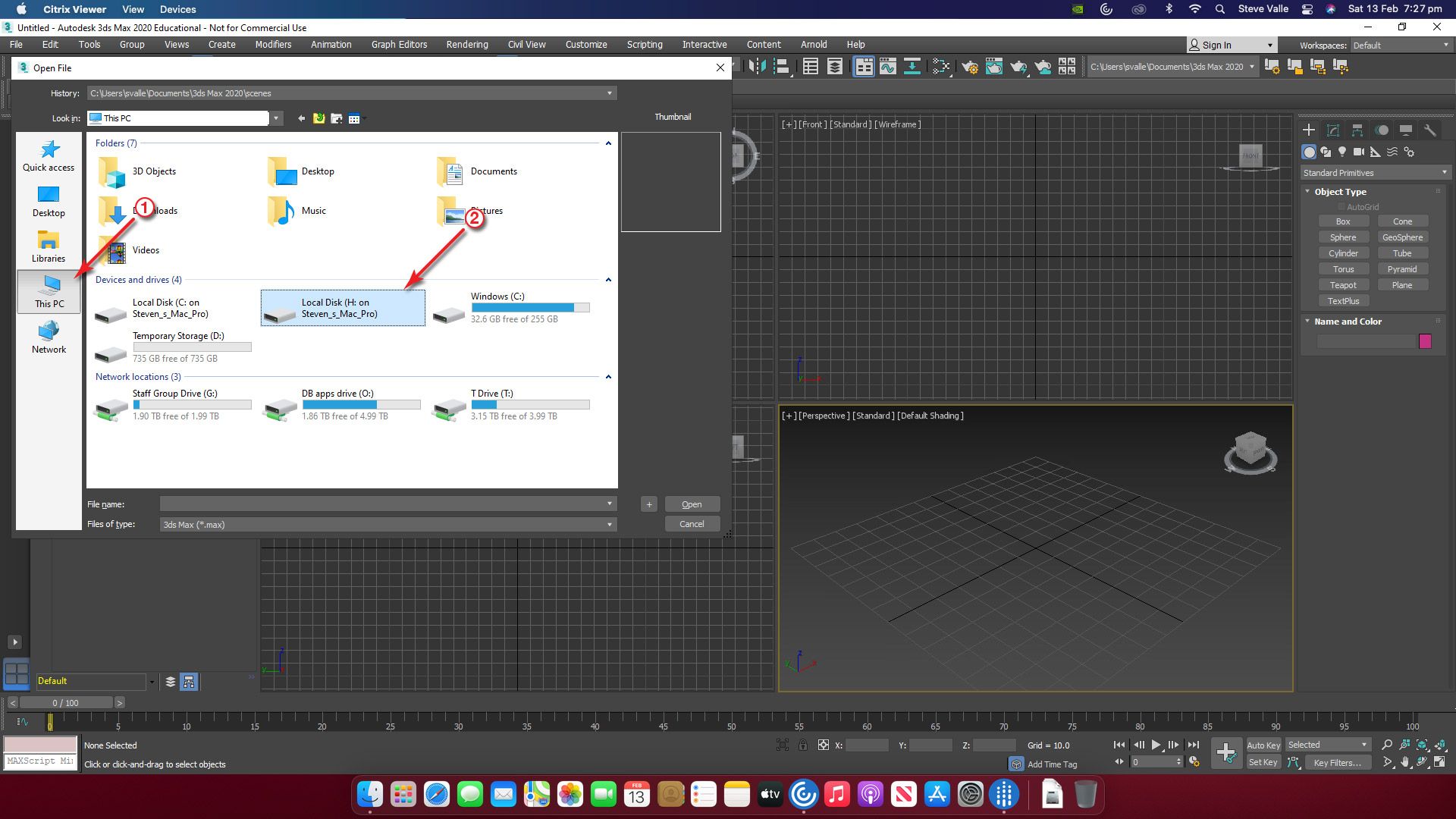This screenshot has width=1456, height=819.
Task: Select the Cameras category icon
Action: point(1358,152)
